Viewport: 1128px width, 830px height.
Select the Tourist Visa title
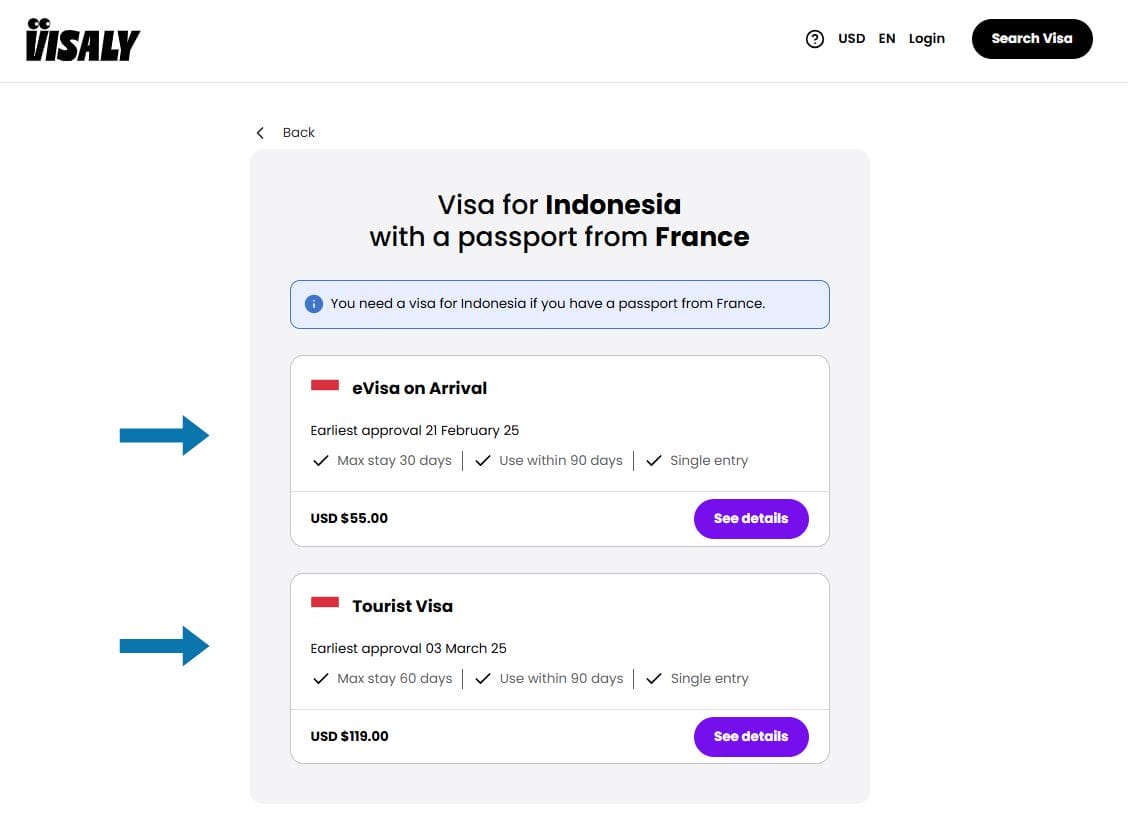pyautogui.click(x=403, y=606)
